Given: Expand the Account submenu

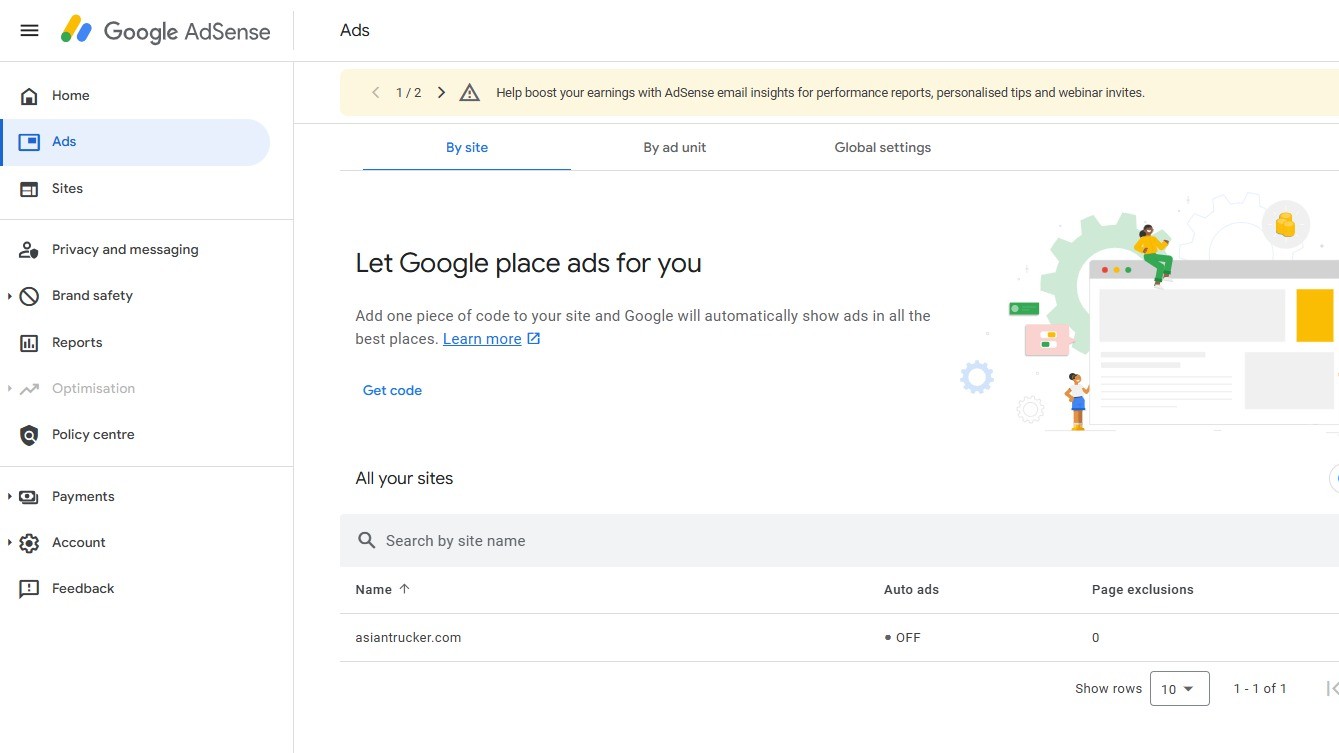Looking at the screenshot, I should click(x=10, y=543).
